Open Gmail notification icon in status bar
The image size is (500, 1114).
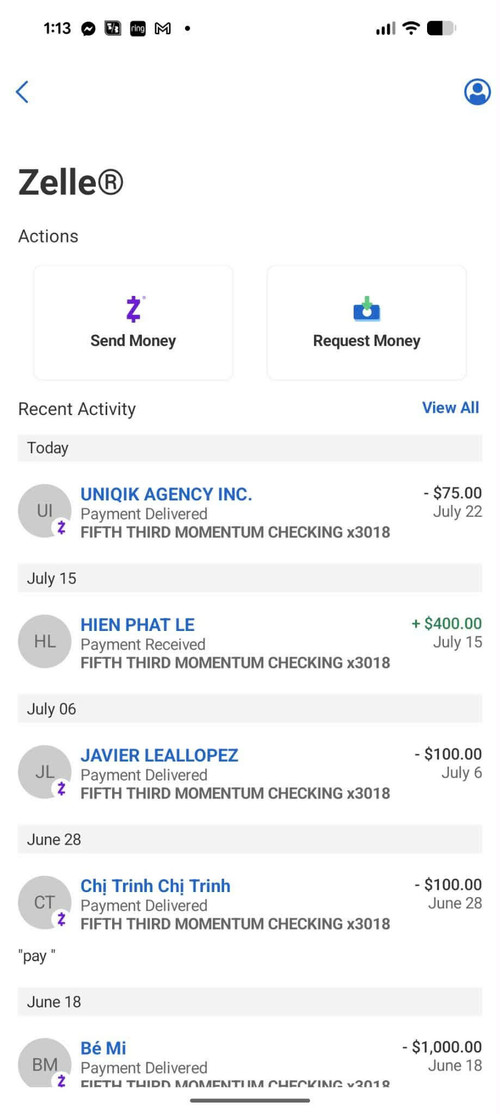(163, 29)
